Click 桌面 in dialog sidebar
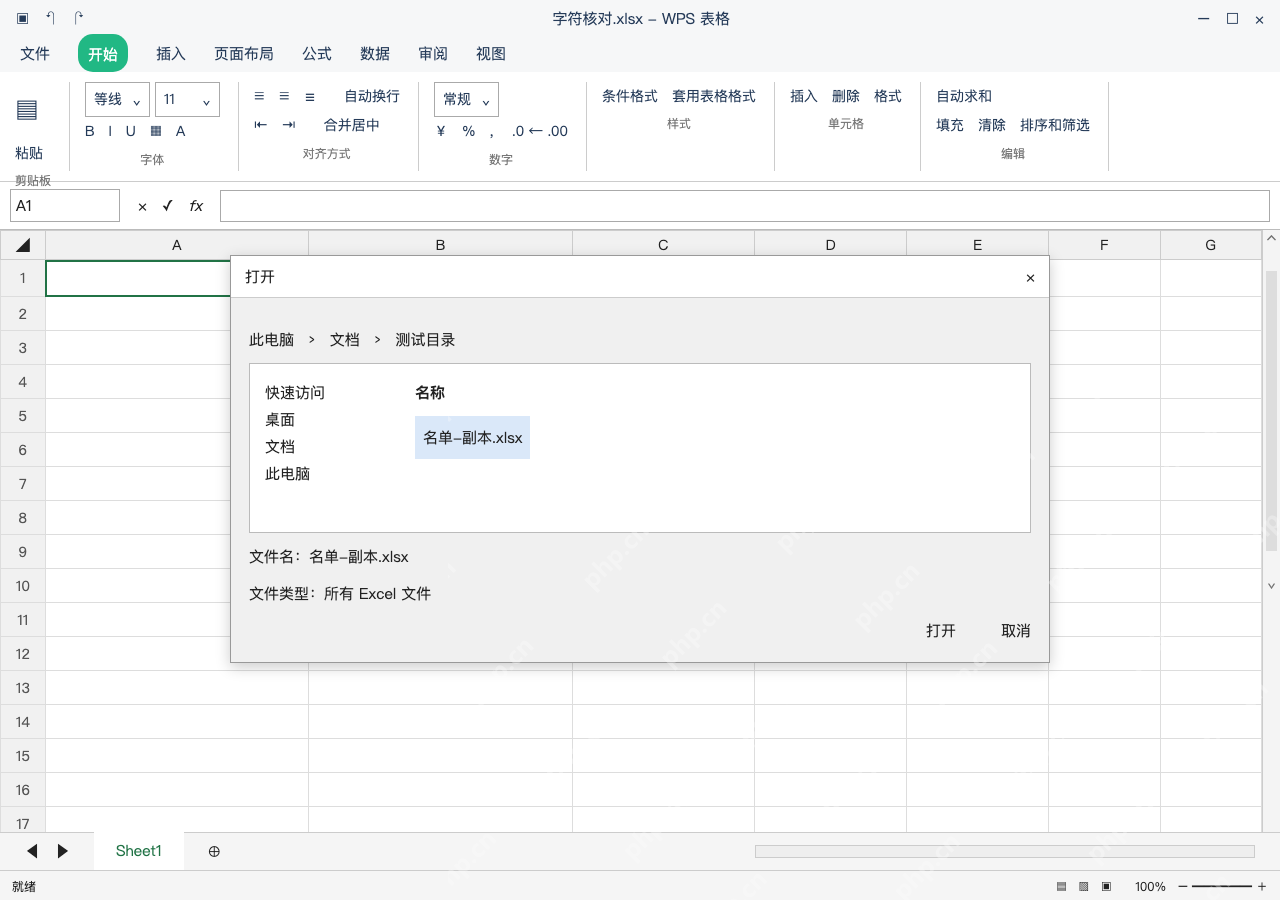 [x=280, y=420]
